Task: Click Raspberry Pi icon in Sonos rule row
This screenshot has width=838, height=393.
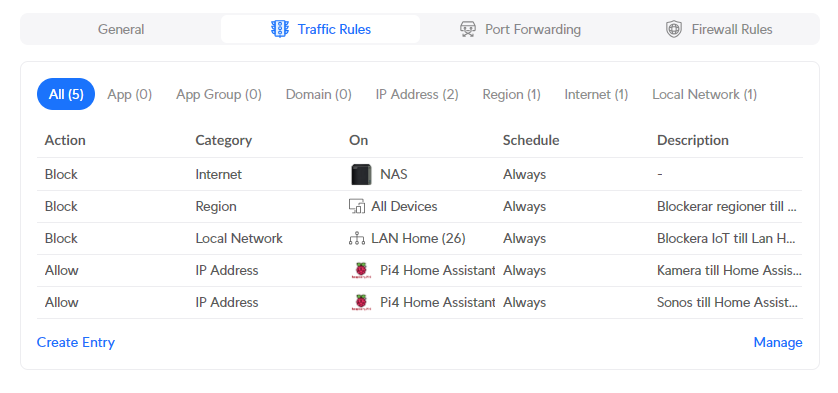Action: [361, 303]
